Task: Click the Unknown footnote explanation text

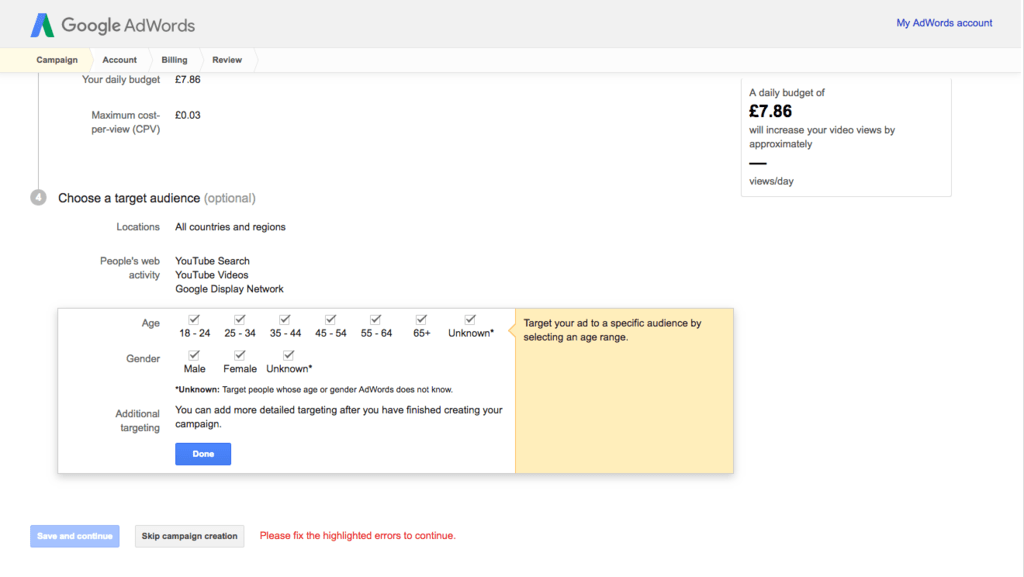Action: click(314, 390)
